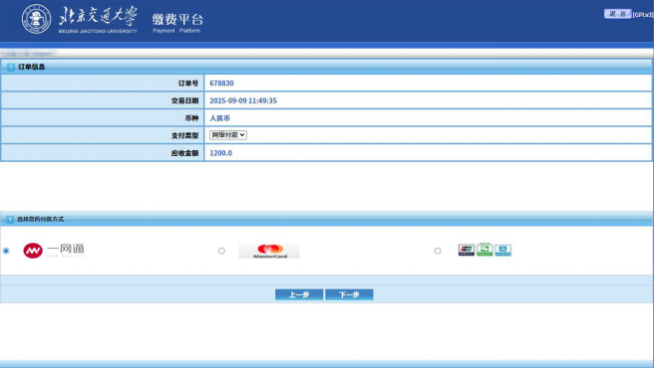Click the 应收金额 row label
The image size is (654, 370).
click(x=185, y=153)
